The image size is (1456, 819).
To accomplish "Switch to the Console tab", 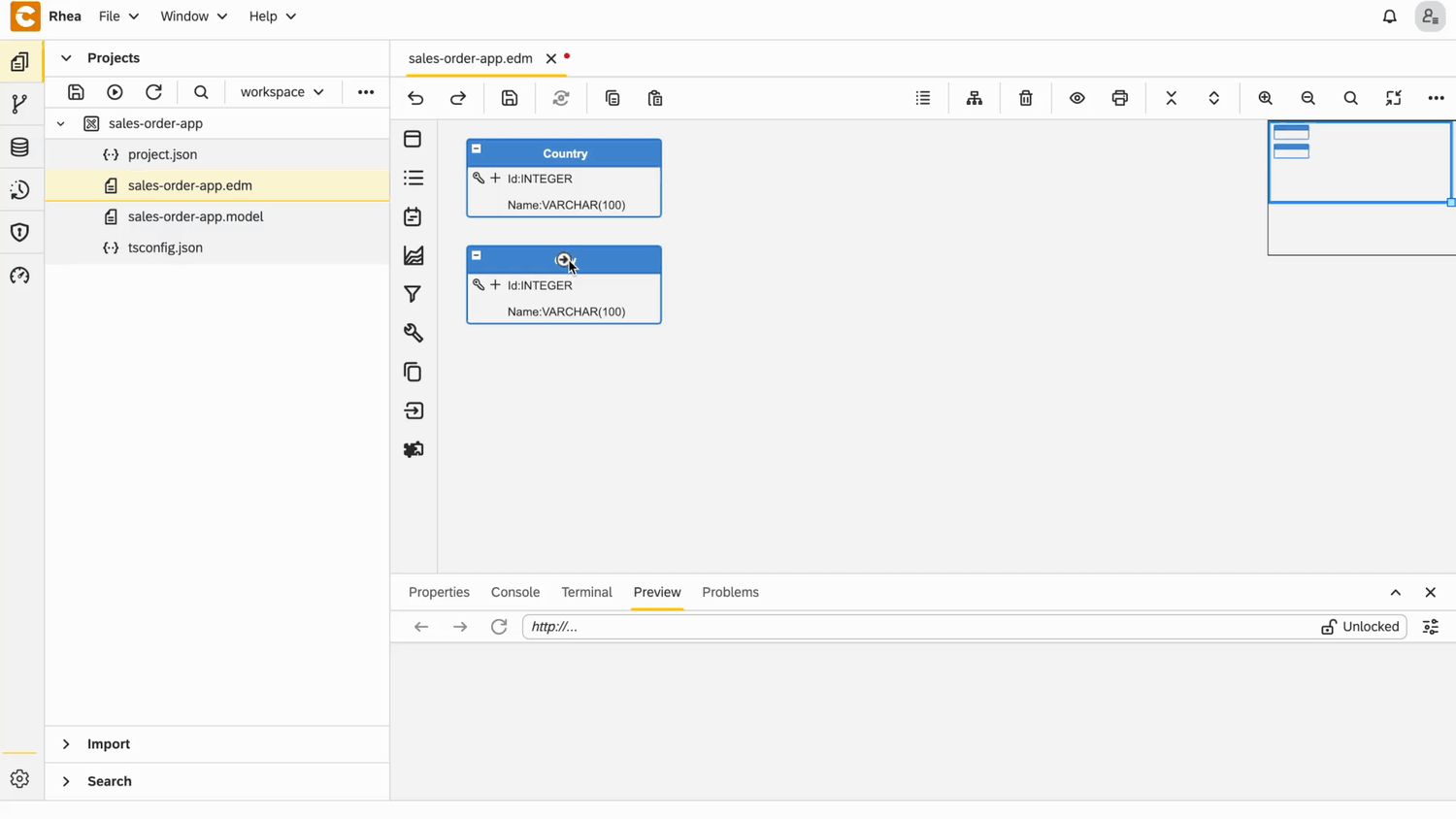I will pos(515,592).
